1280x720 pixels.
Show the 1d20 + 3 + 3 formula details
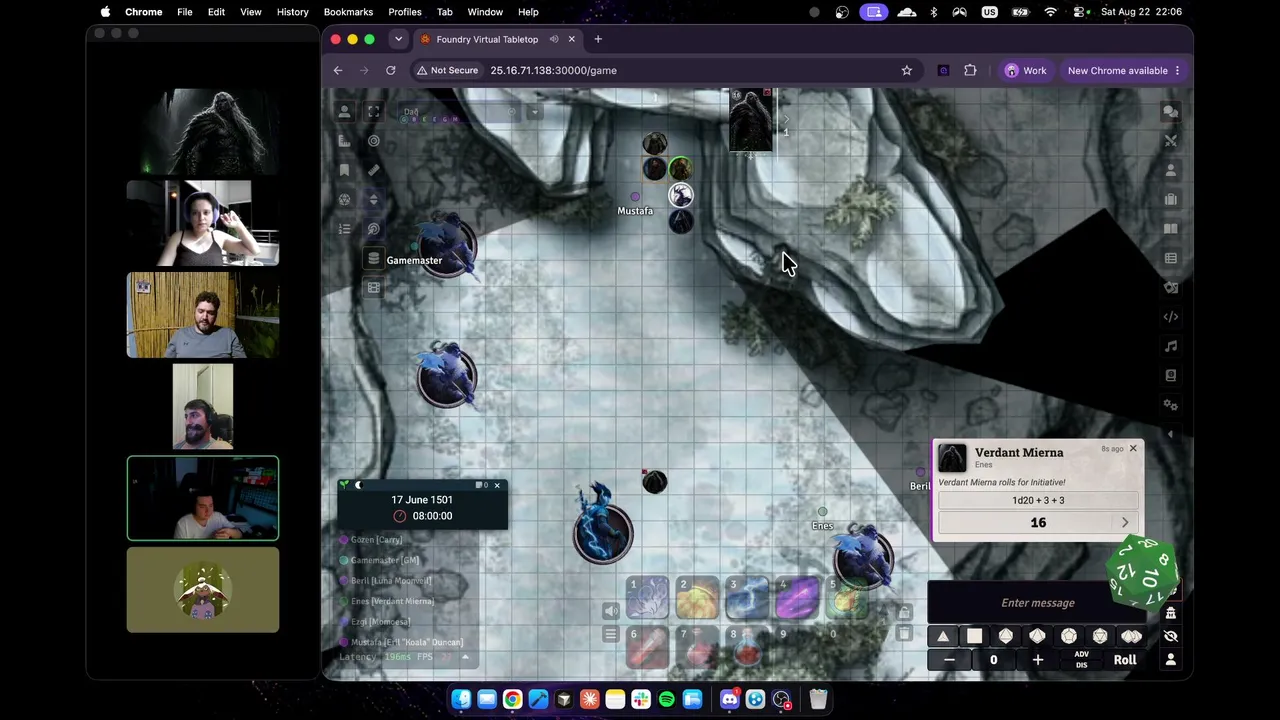1038,500
